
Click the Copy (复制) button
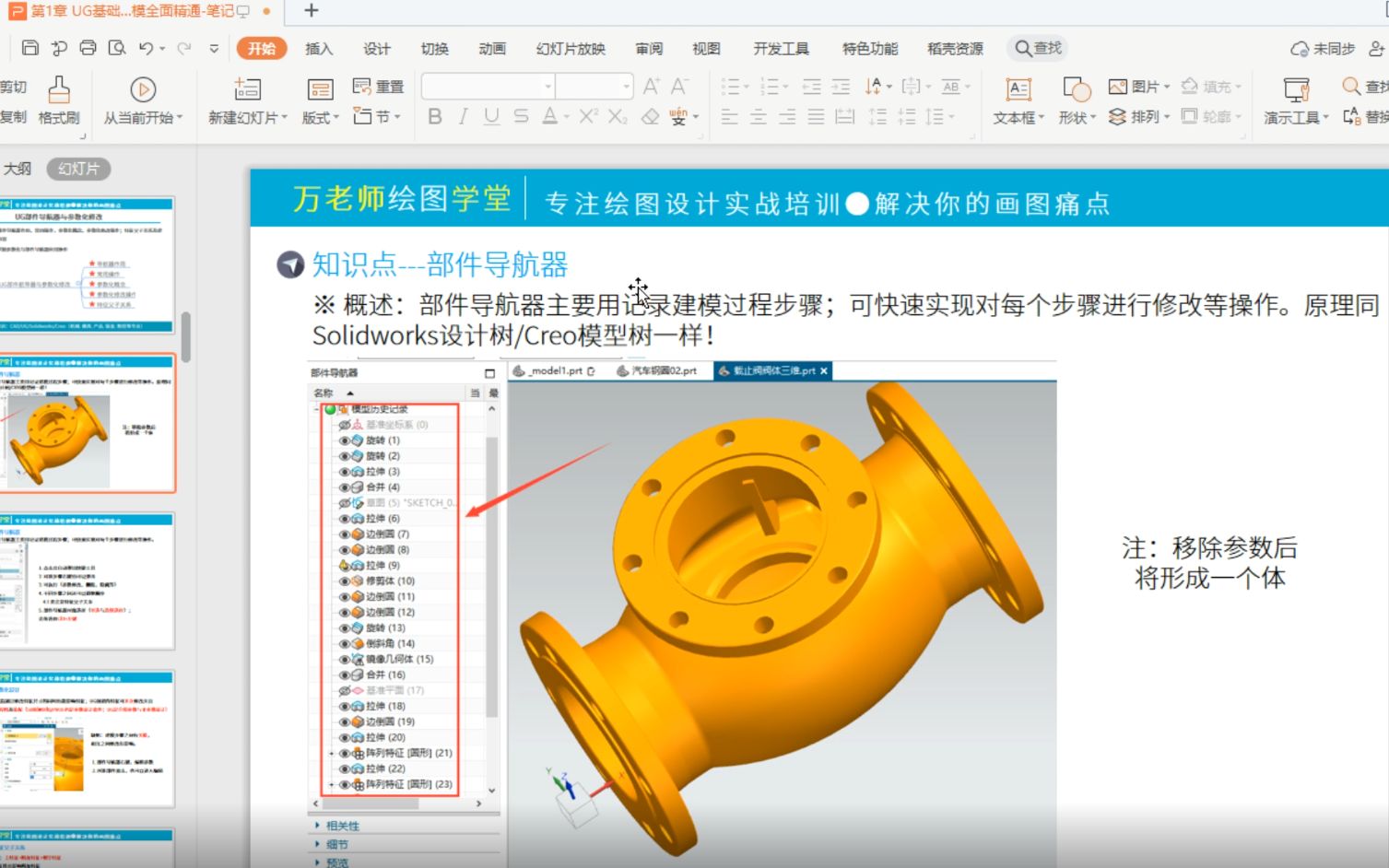(x=13, y=117)
